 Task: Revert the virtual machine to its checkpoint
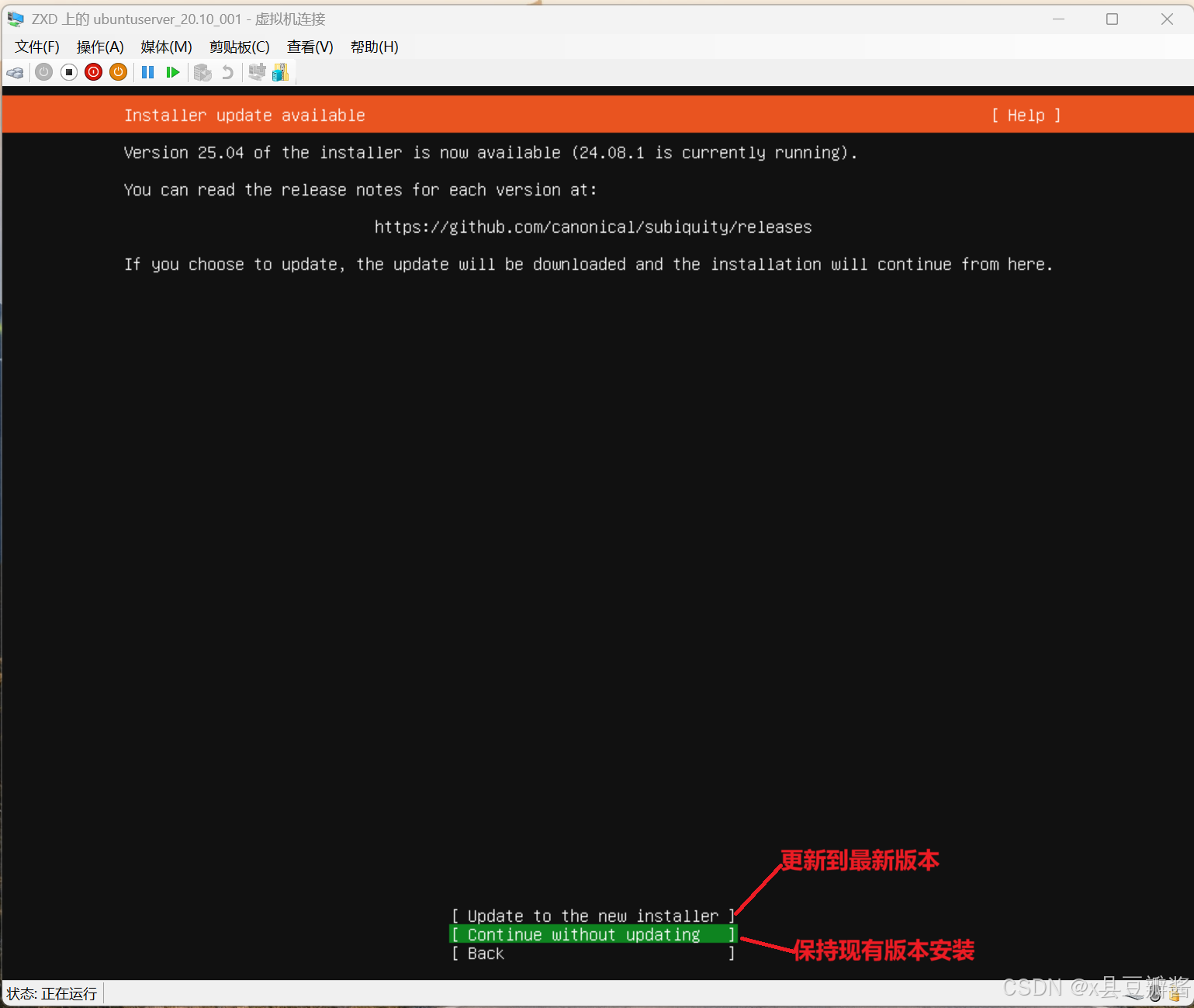227,72
